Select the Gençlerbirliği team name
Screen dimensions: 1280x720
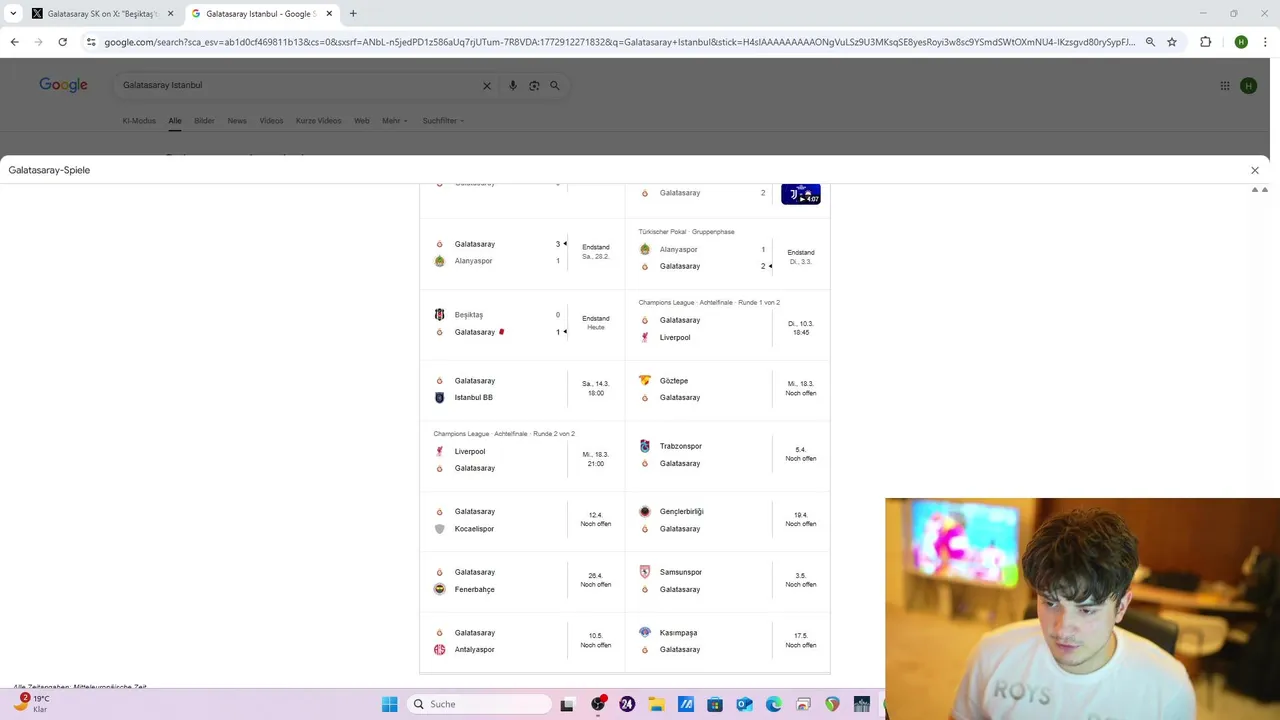point(682,512)
